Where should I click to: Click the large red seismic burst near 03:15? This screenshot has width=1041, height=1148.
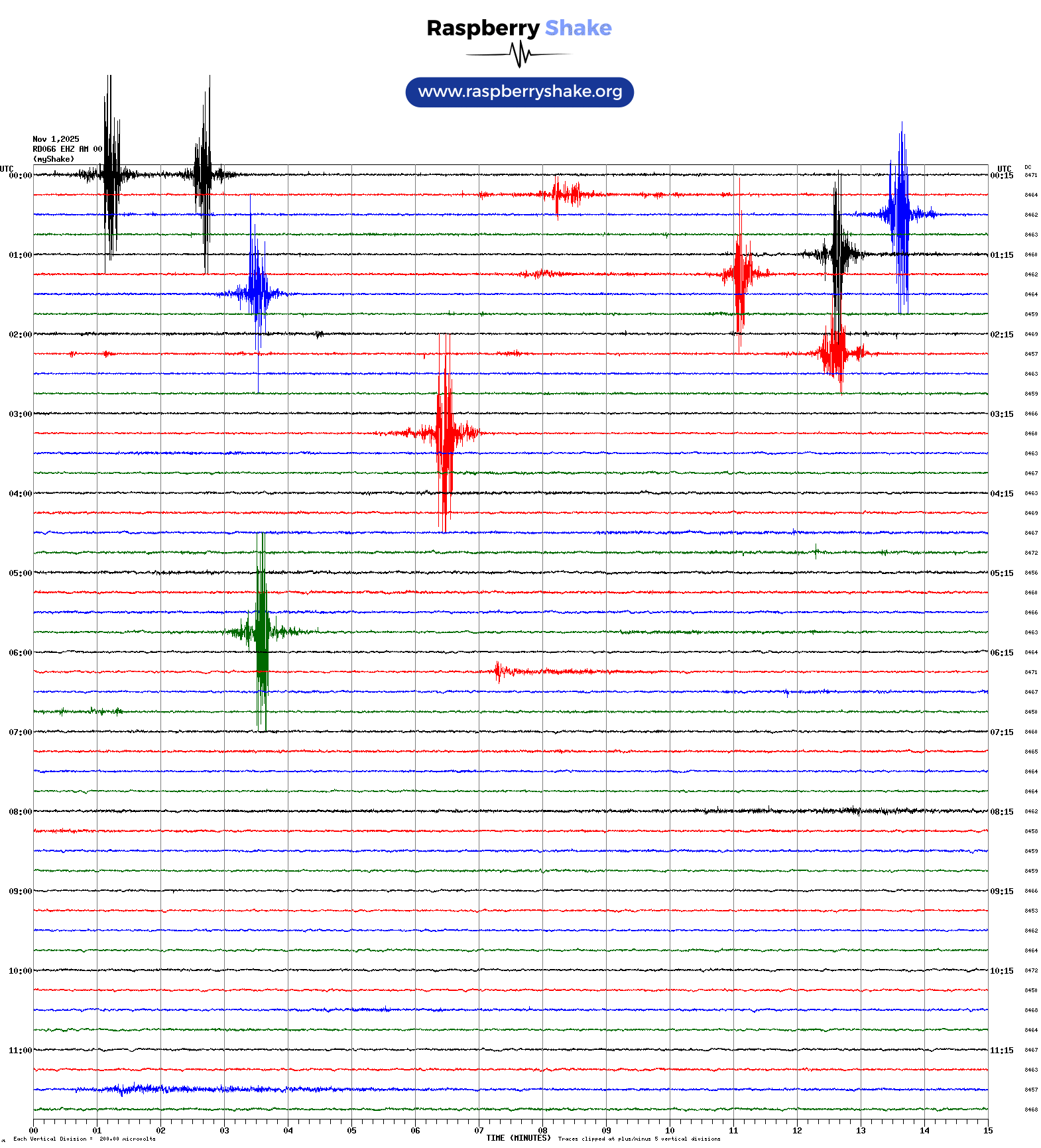tap(445, 433)
